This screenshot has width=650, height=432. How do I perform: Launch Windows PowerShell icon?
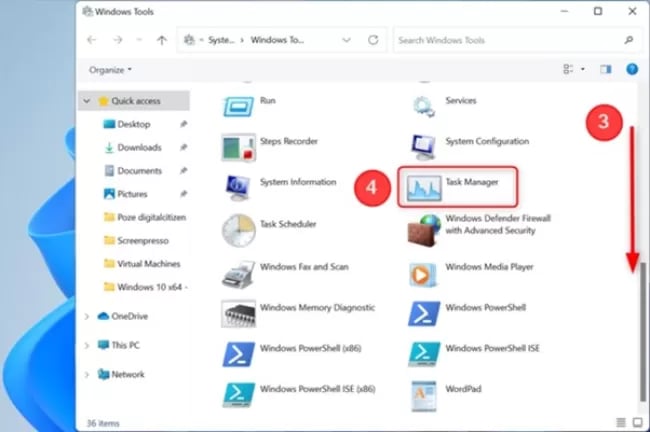coord(423,314)
